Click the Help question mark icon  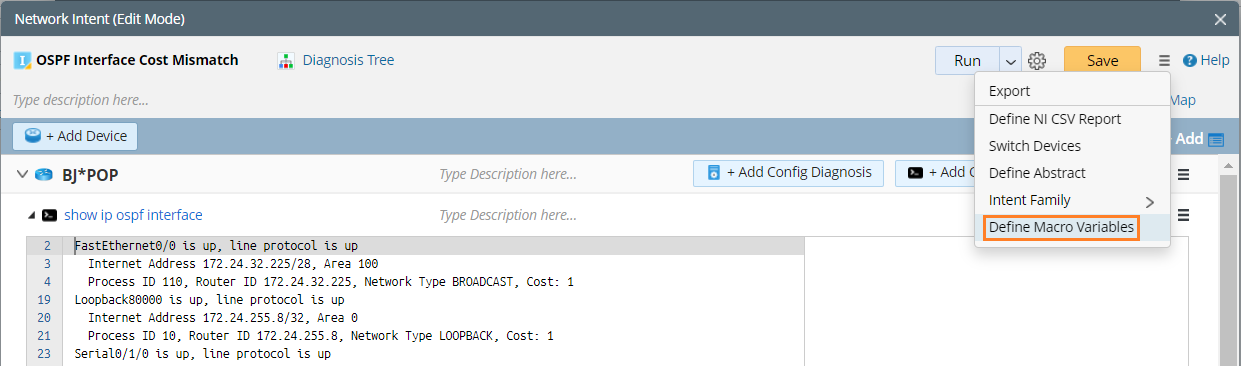click(1190, 61)
